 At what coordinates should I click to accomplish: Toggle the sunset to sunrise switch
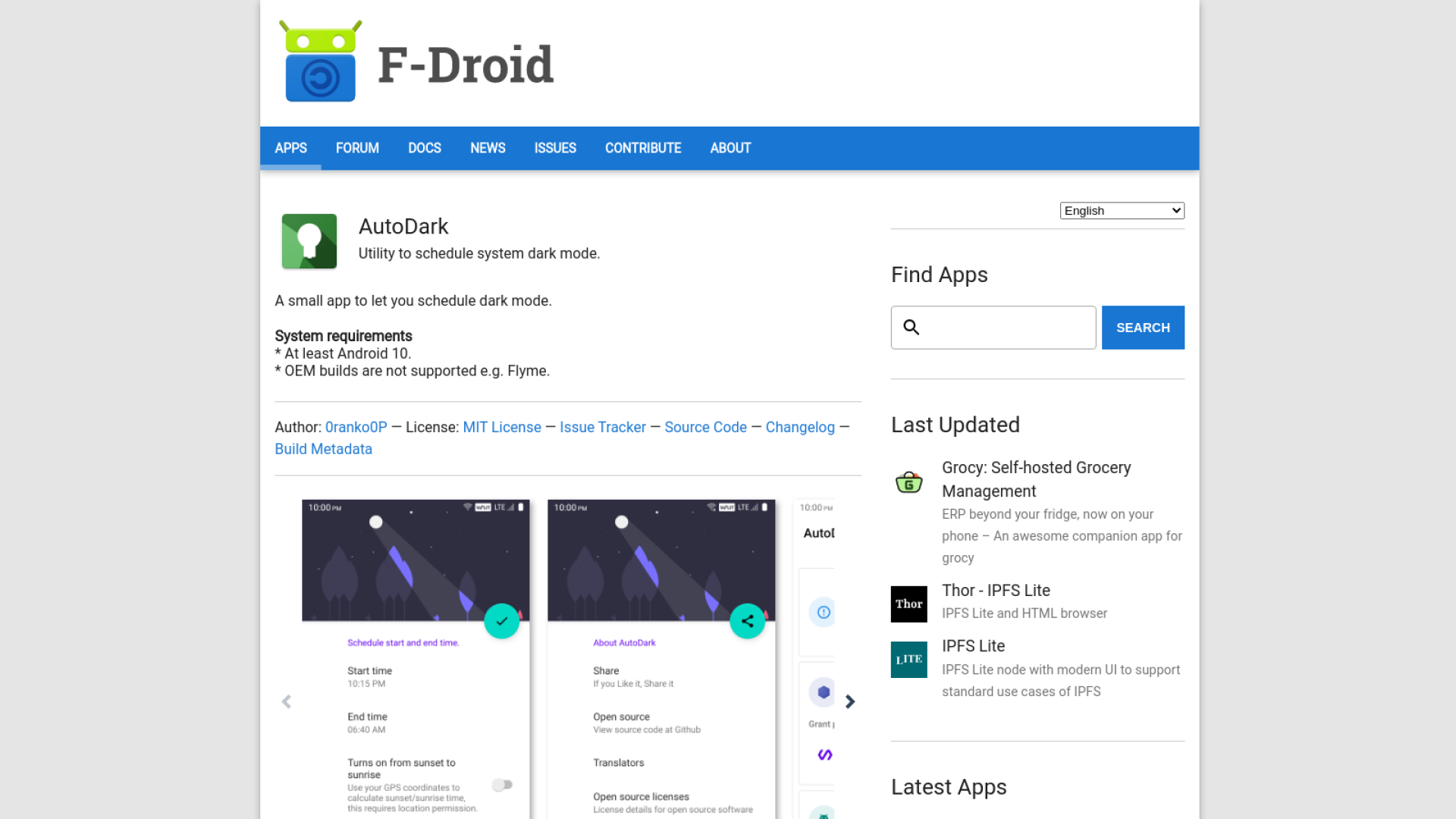pyautogui.click(x=502, y=785)
